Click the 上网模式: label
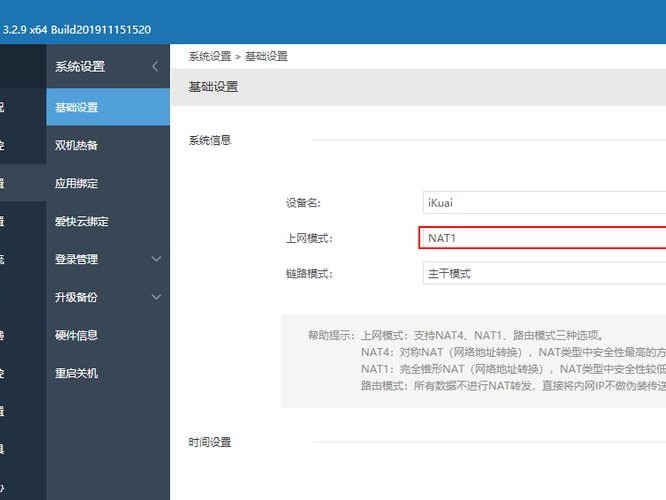The height and width of the screenshot is (500, 666). coord(309,238)
